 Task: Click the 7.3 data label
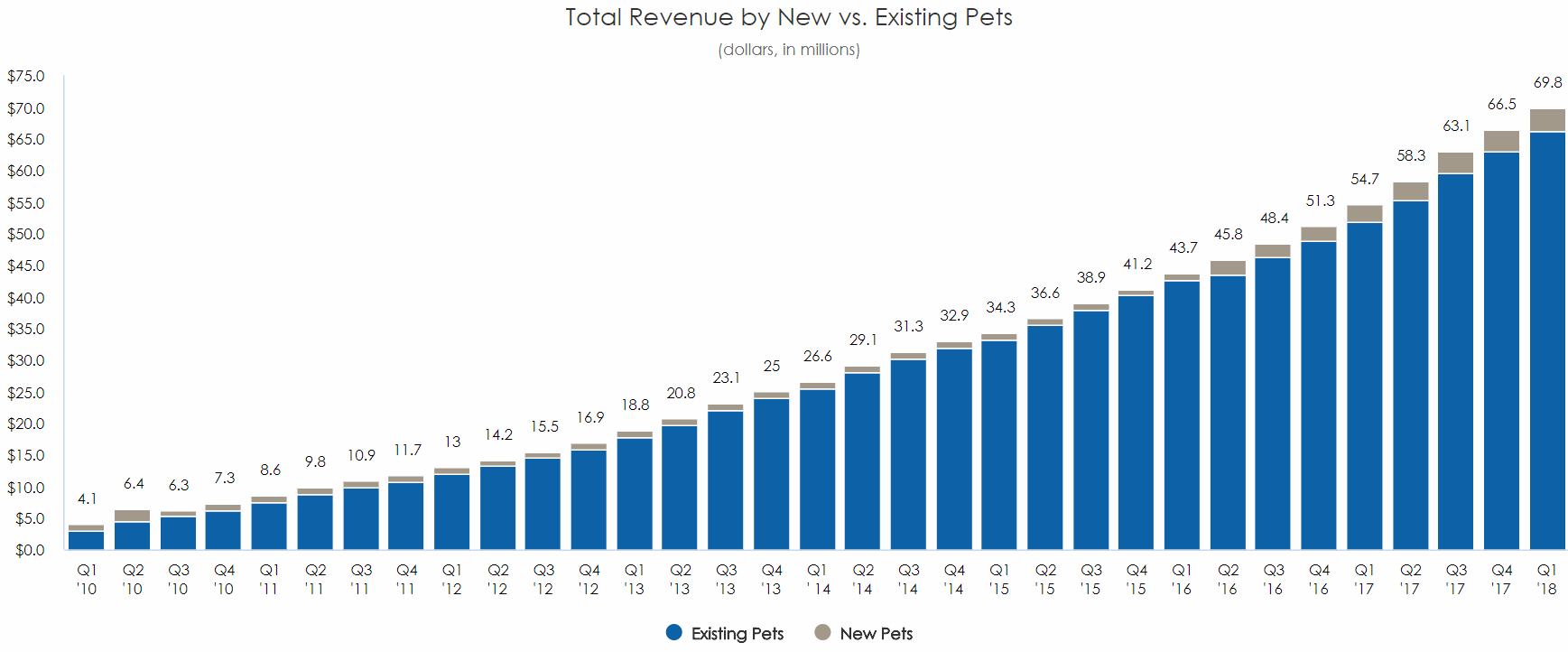(x=224, y=478)
